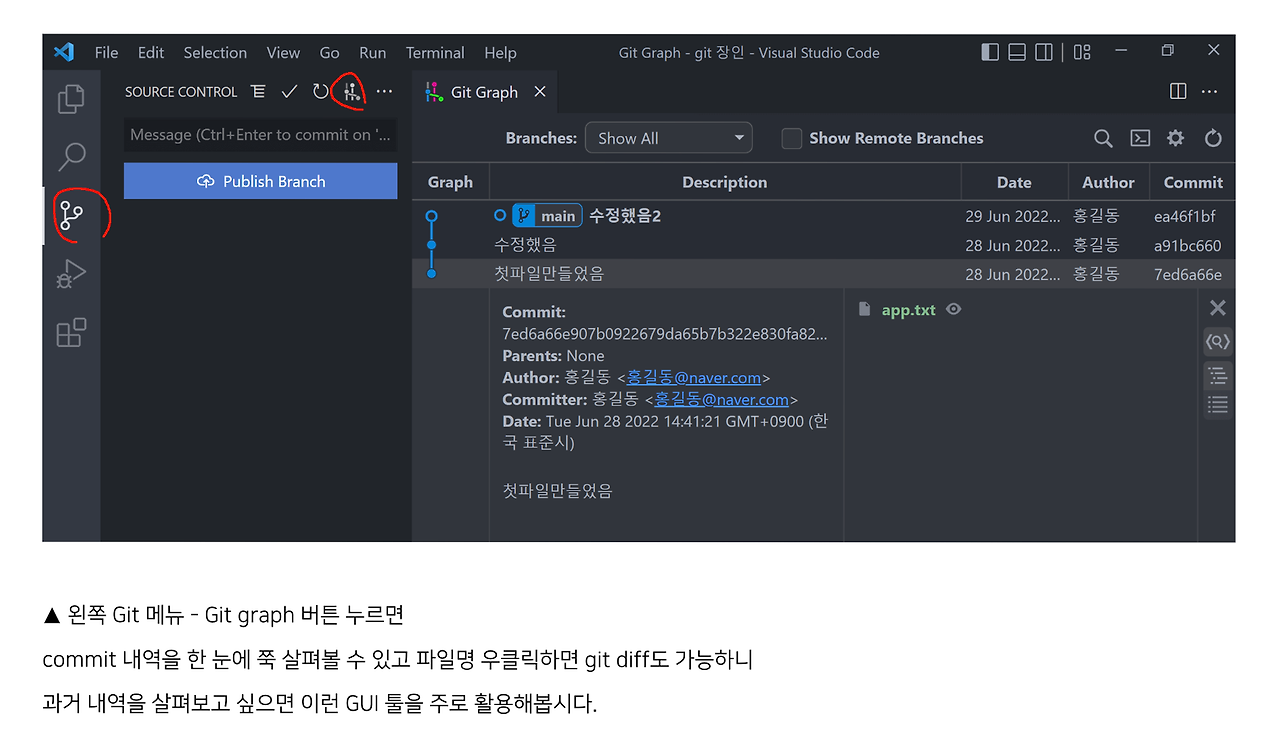Screen dimensions: 1280x753
Task: Open the Git Graph terminal icon
Action: (1140, 138)
